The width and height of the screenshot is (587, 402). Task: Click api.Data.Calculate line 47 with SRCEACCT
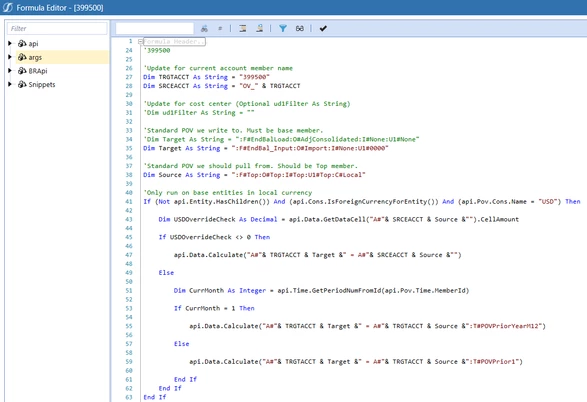pos(317,255)
